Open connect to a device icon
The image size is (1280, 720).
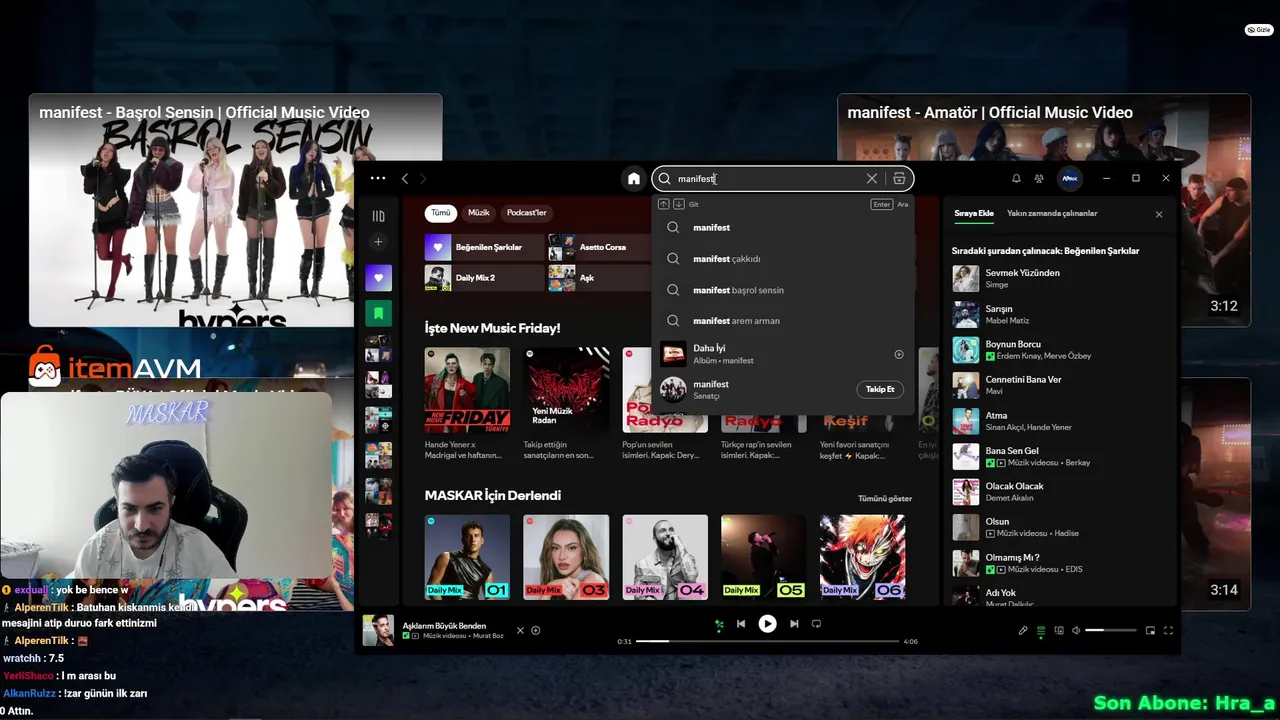click(x=1058, y=631)
